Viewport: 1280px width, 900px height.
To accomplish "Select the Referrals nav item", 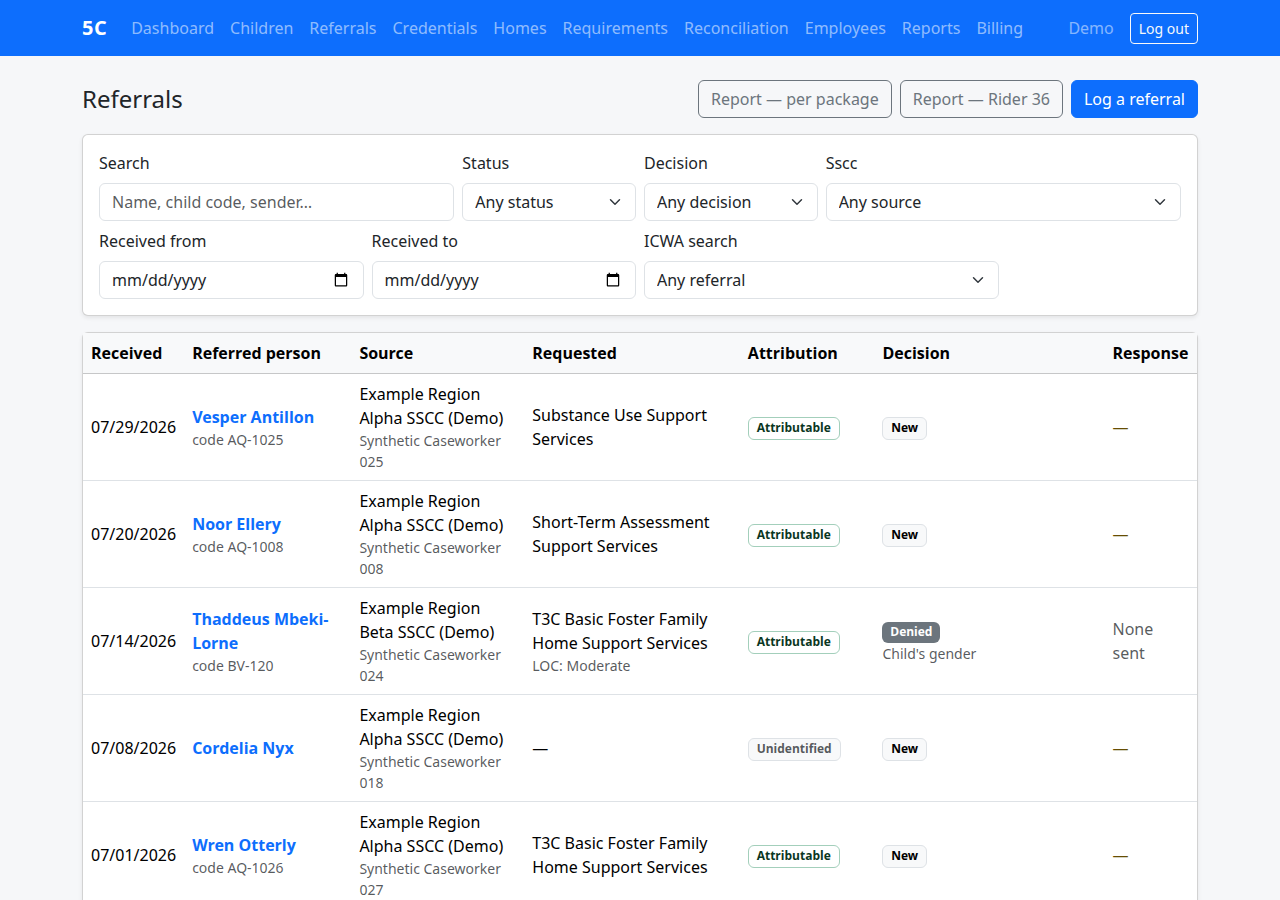I will coord(343,28).
